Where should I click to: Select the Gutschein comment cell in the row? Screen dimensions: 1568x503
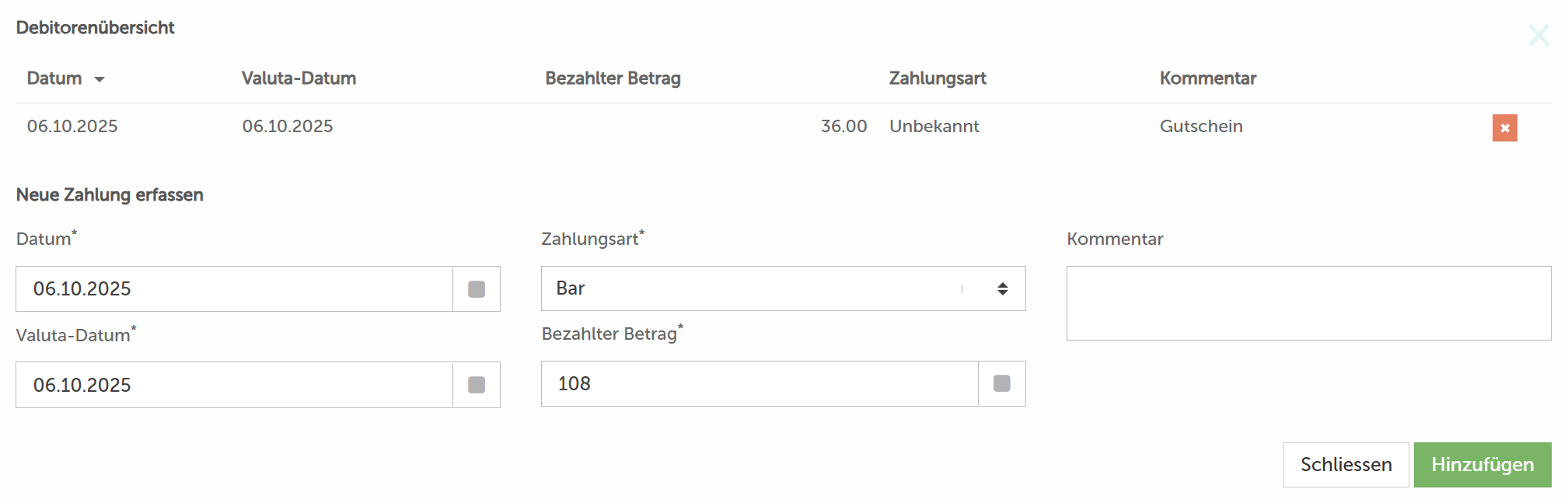tap(1201, 127)
